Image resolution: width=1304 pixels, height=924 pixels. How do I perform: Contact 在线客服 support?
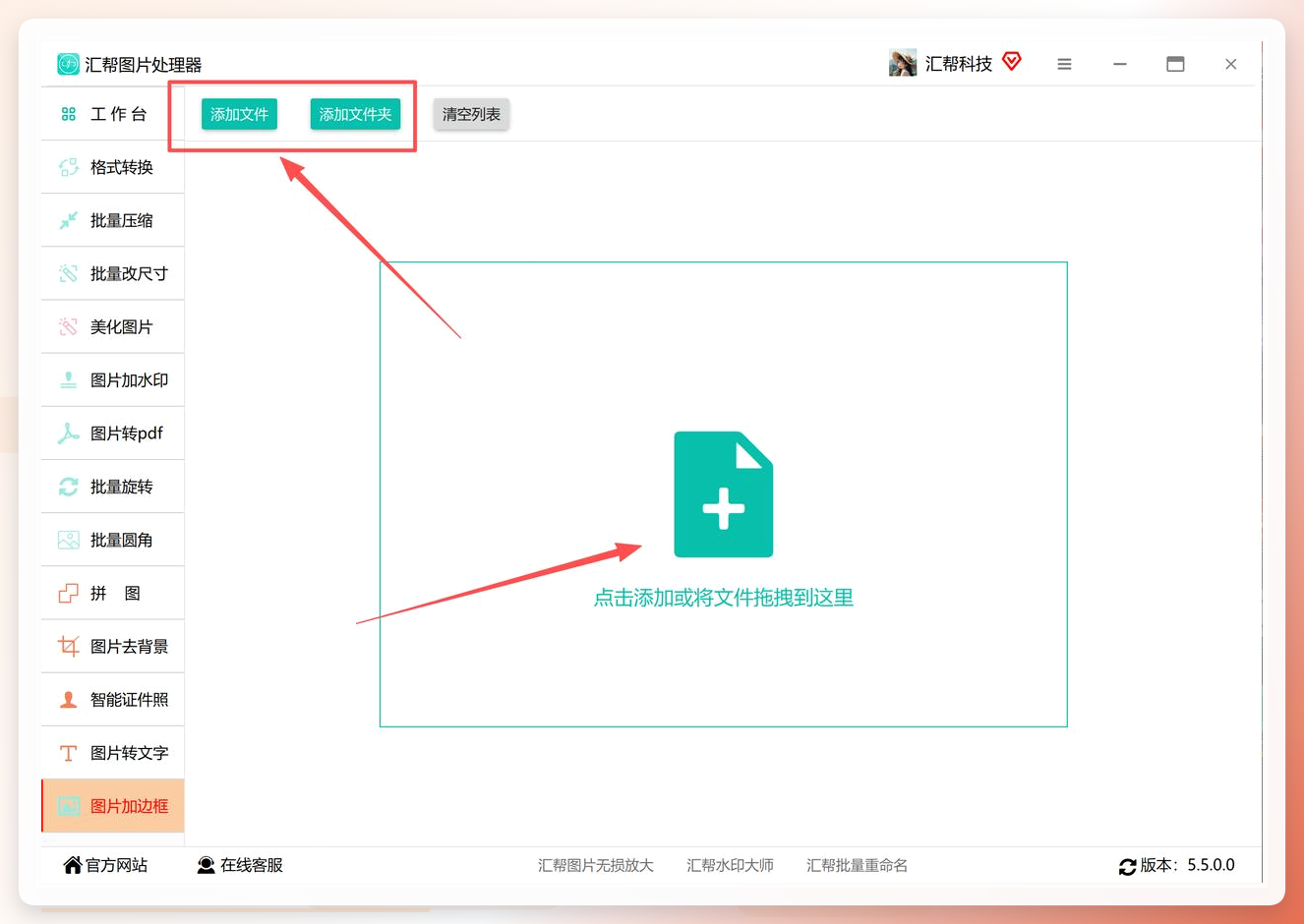[x=240, y=865]
